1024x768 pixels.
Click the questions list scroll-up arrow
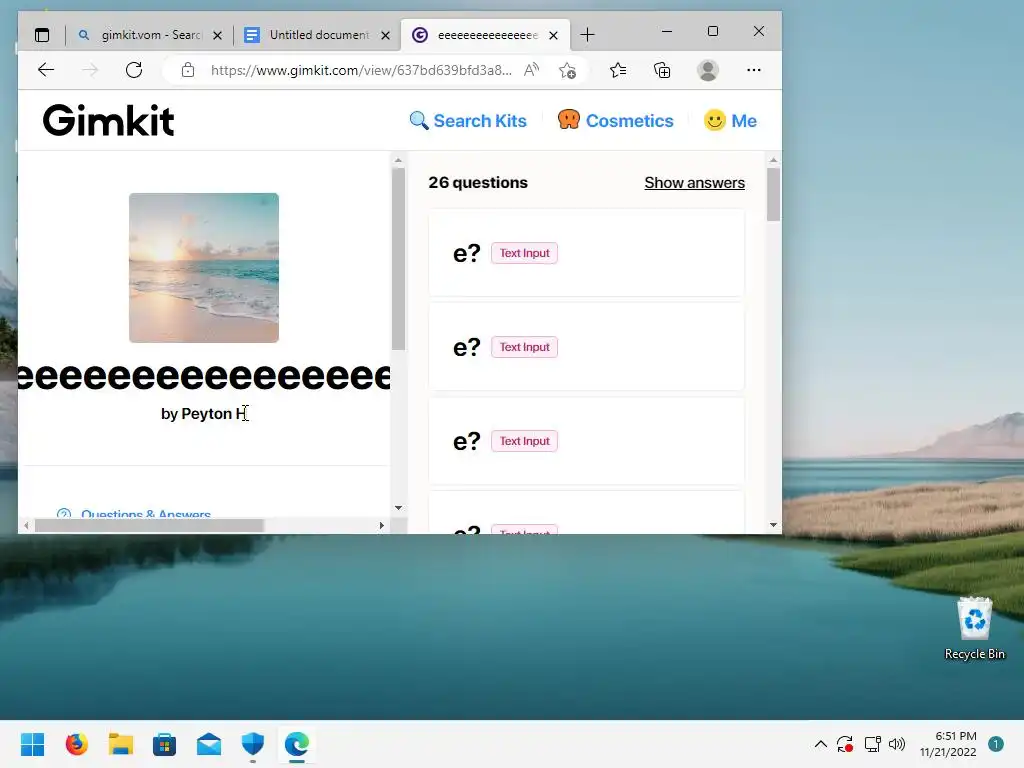(773, 160)
